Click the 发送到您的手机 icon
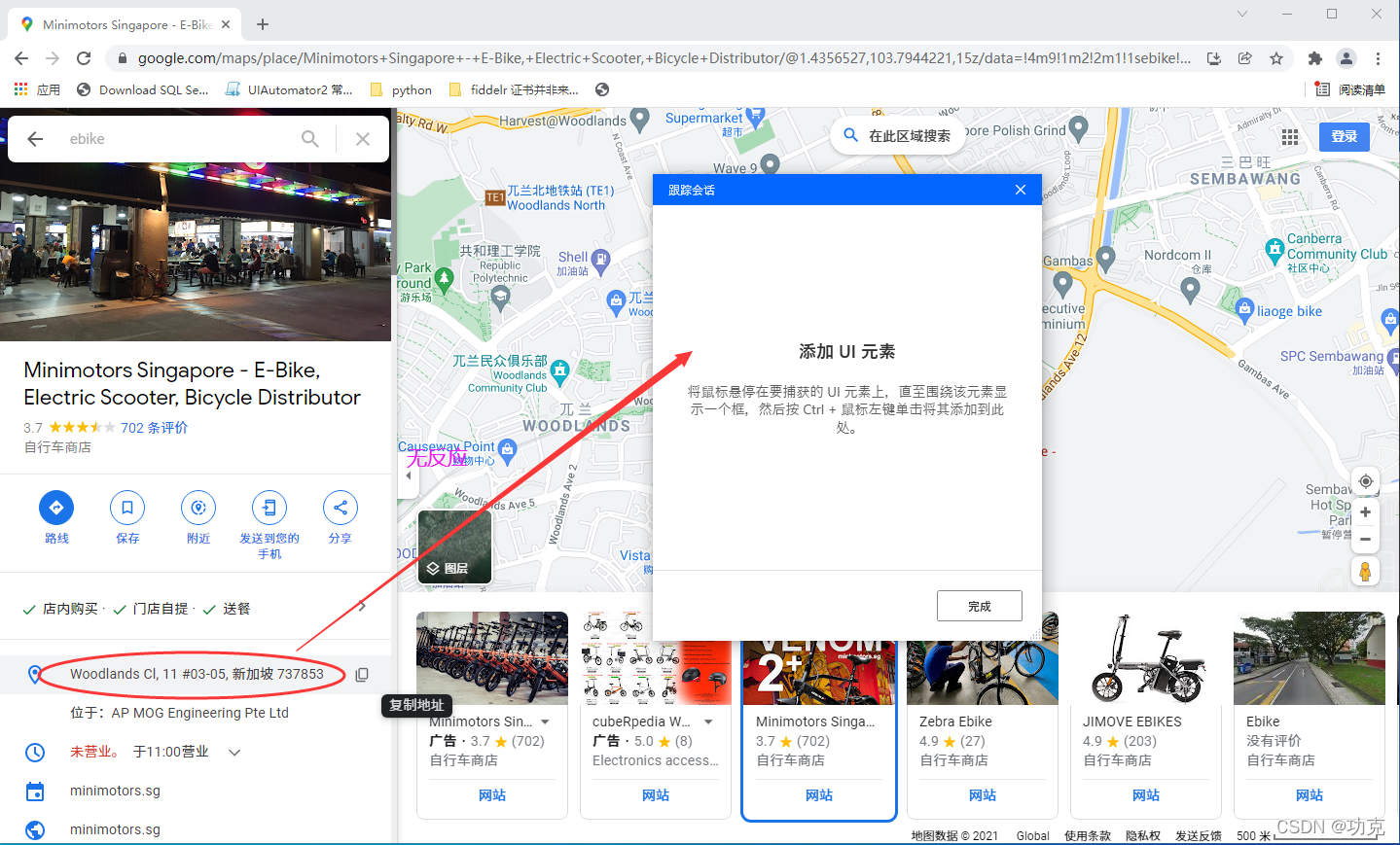 point(269,508)
